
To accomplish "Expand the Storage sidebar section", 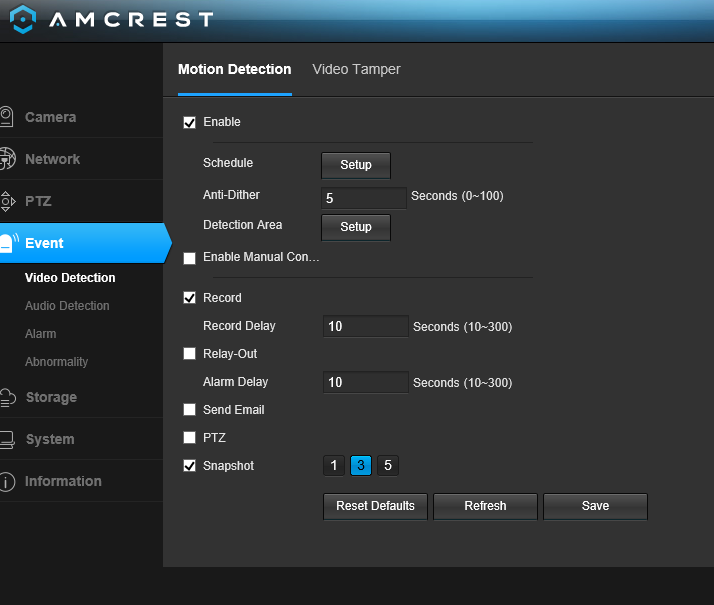I will tap(51, 397).
